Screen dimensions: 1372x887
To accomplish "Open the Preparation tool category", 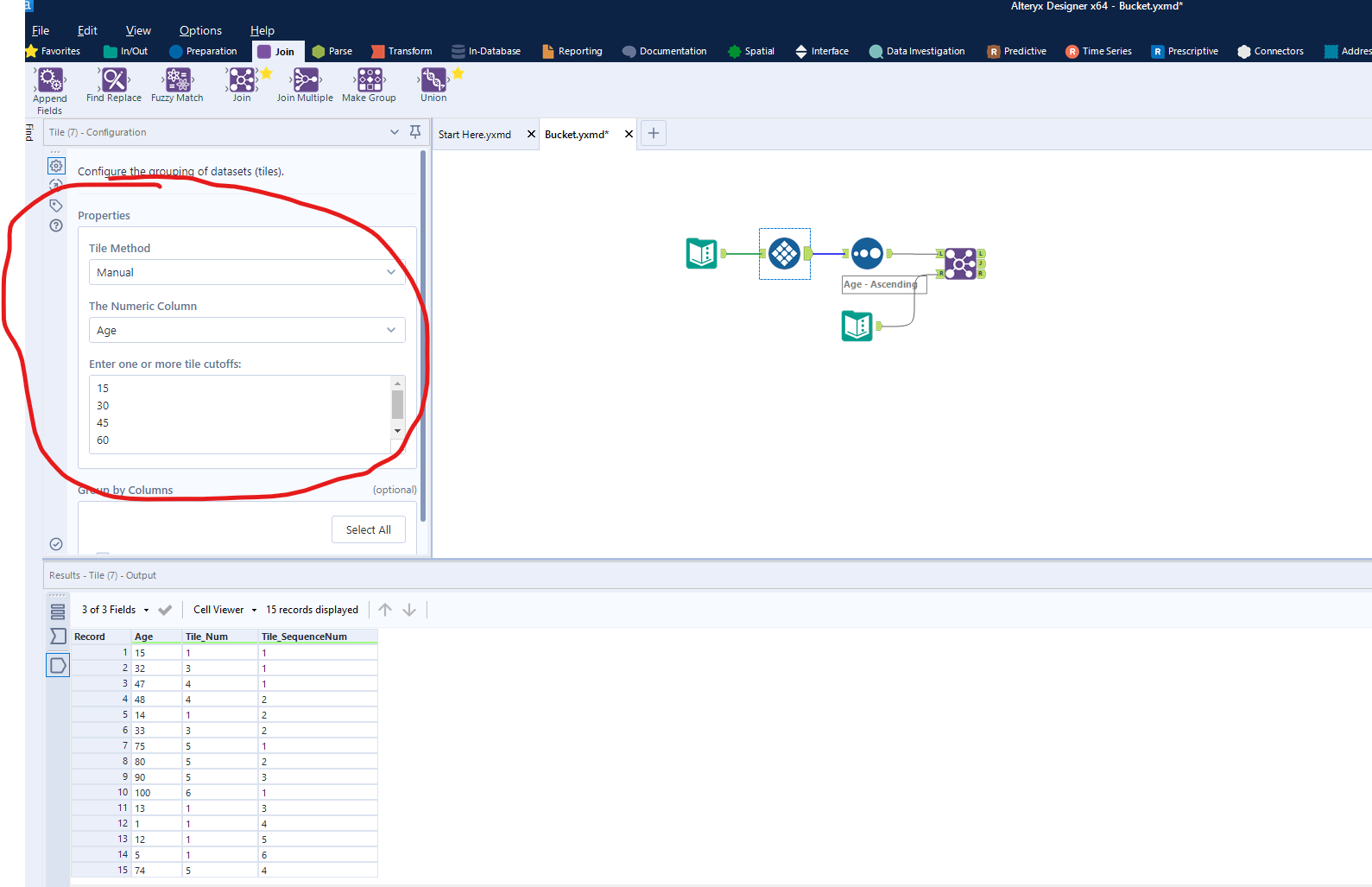I will tap(204, 51).
